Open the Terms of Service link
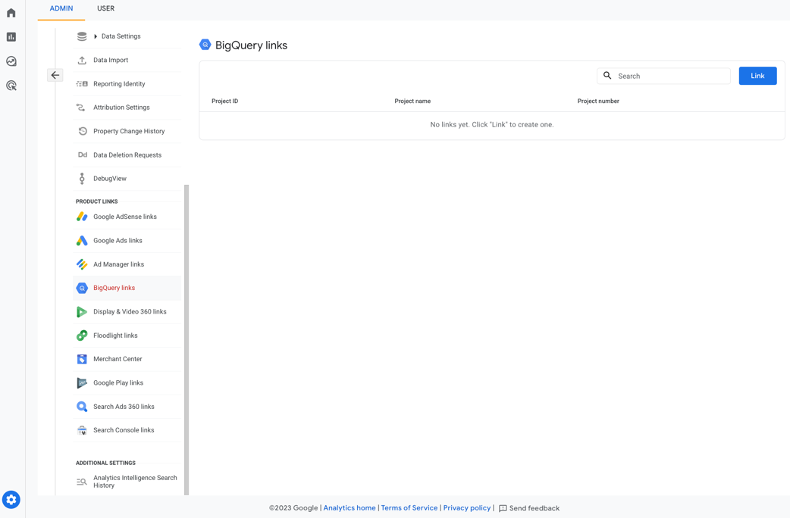The height and width of the screenshot is (518, 790). click(x=409, y=508)
